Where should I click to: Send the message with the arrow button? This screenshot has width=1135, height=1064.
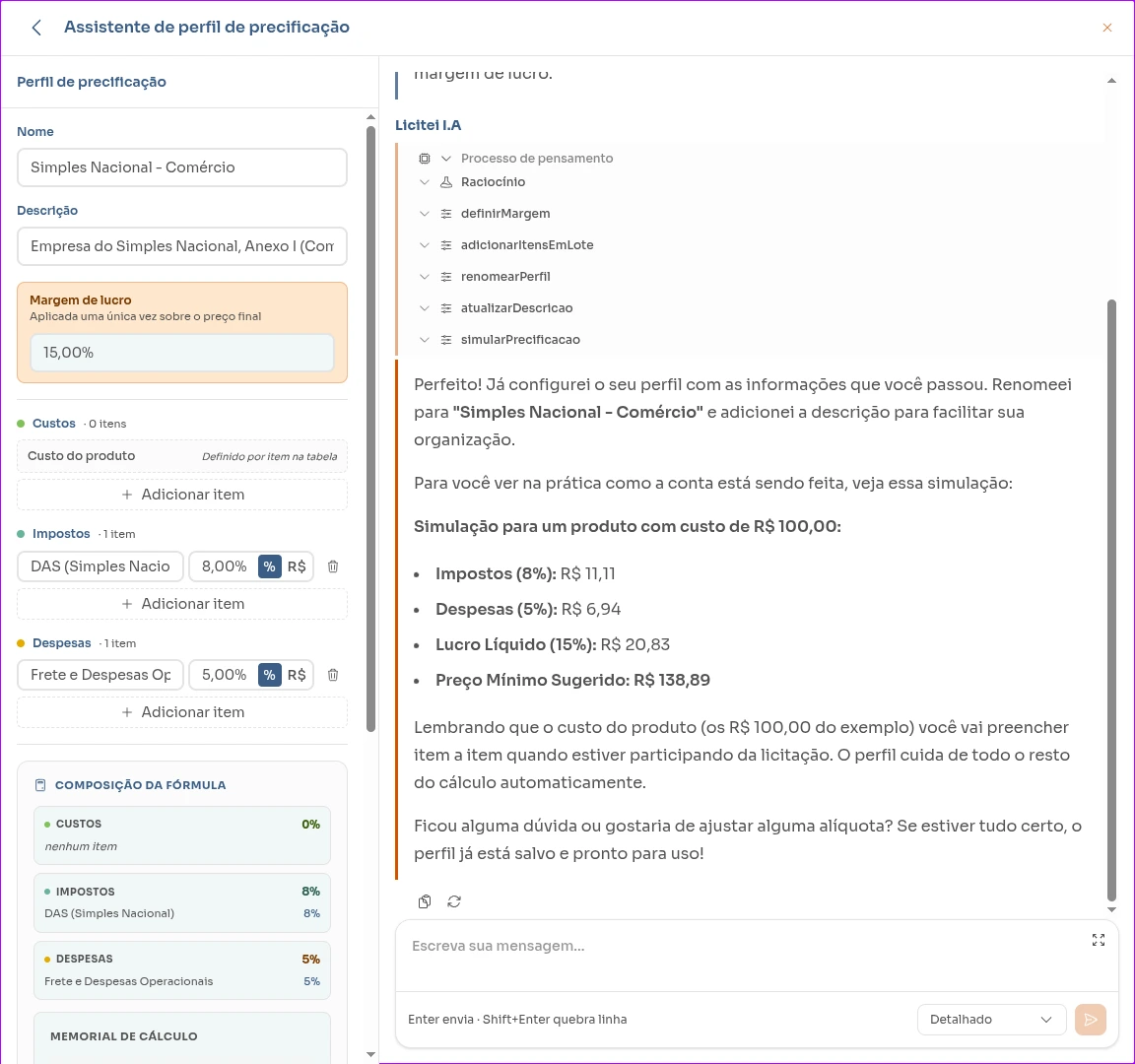click(x=1090, y=1019)
